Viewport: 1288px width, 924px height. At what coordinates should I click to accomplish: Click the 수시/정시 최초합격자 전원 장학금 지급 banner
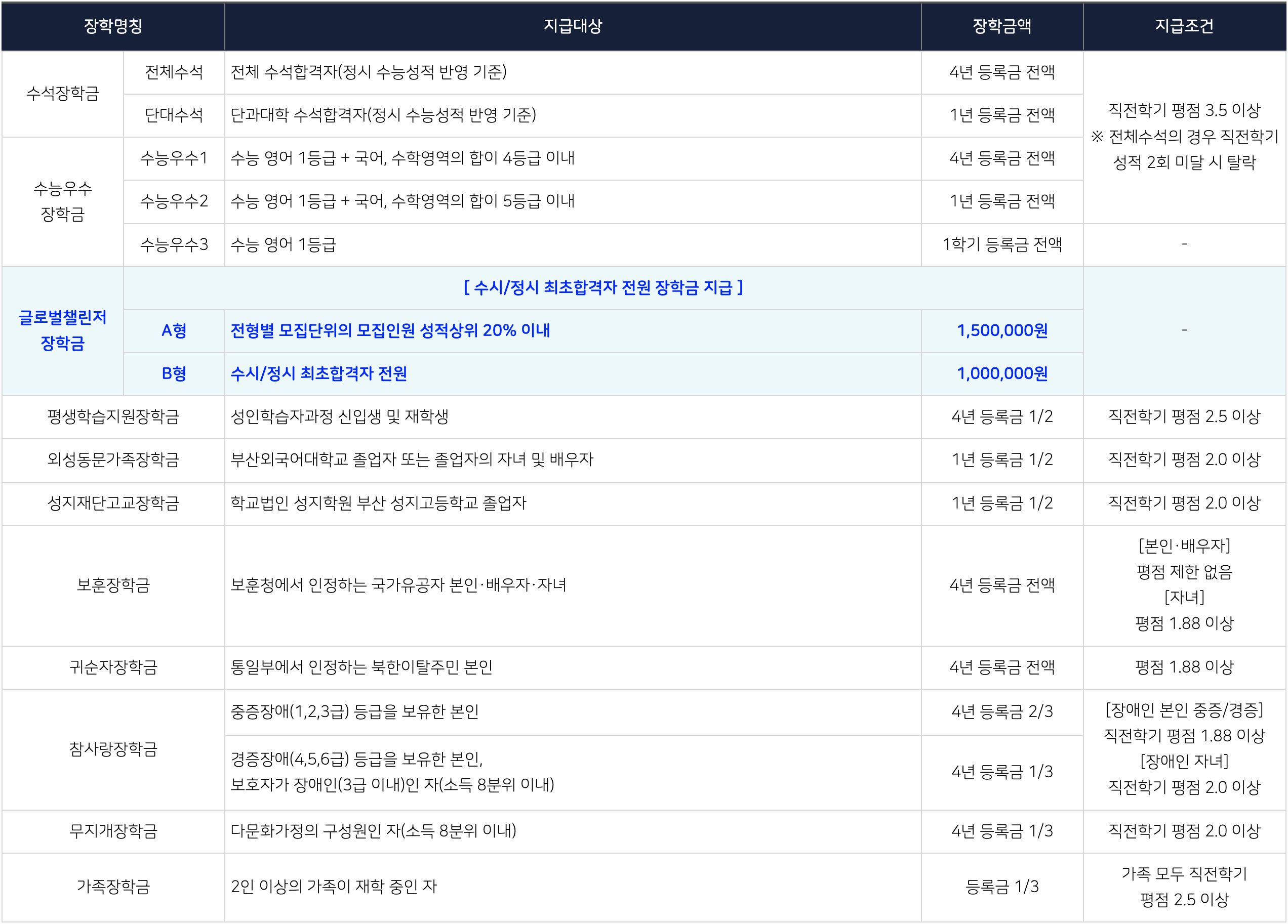603,288
